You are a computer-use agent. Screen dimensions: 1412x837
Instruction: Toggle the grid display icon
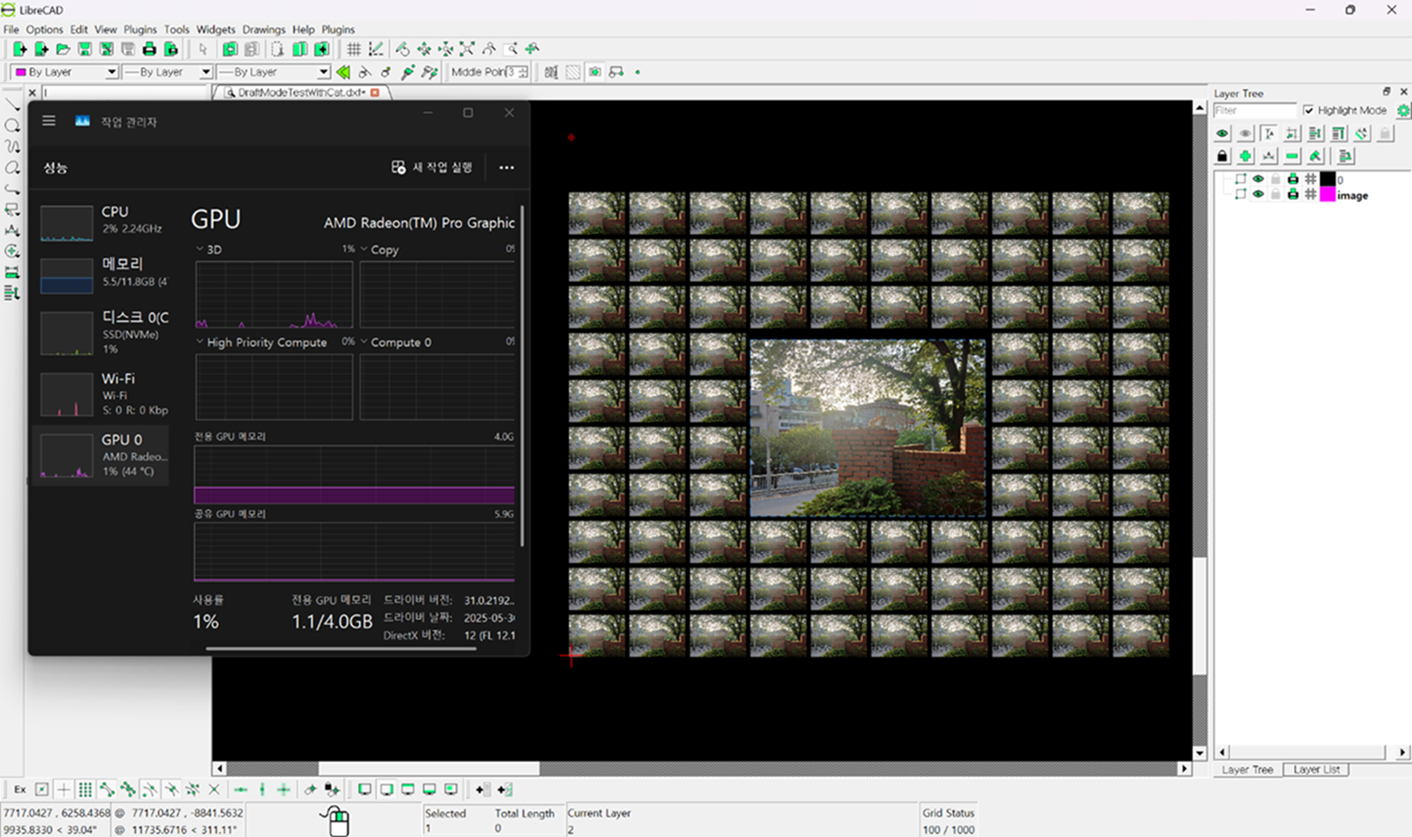(353, 49)
